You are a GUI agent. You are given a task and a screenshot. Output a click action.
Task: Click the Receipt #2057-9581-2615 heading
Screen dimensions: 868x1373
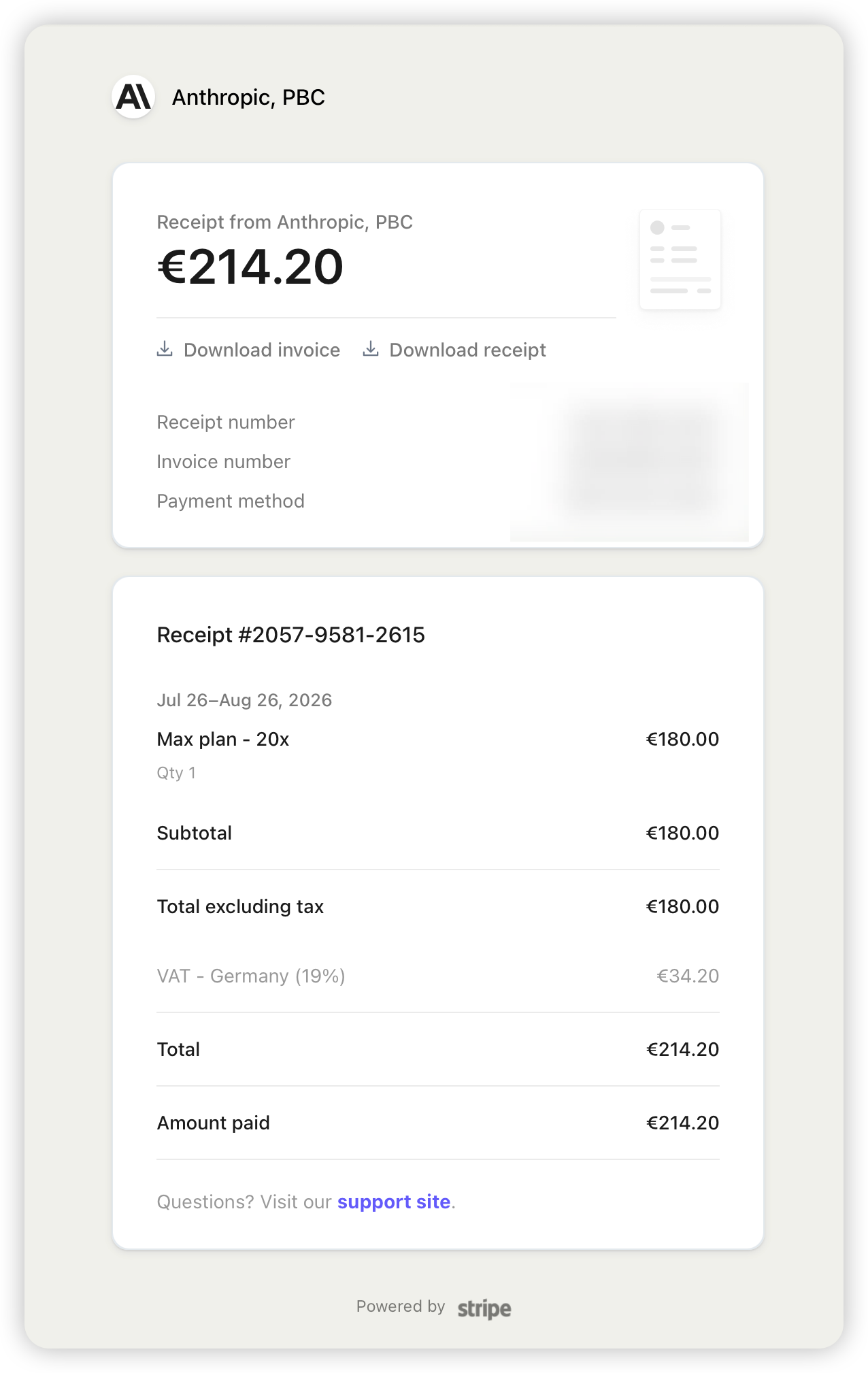point(291,635)
